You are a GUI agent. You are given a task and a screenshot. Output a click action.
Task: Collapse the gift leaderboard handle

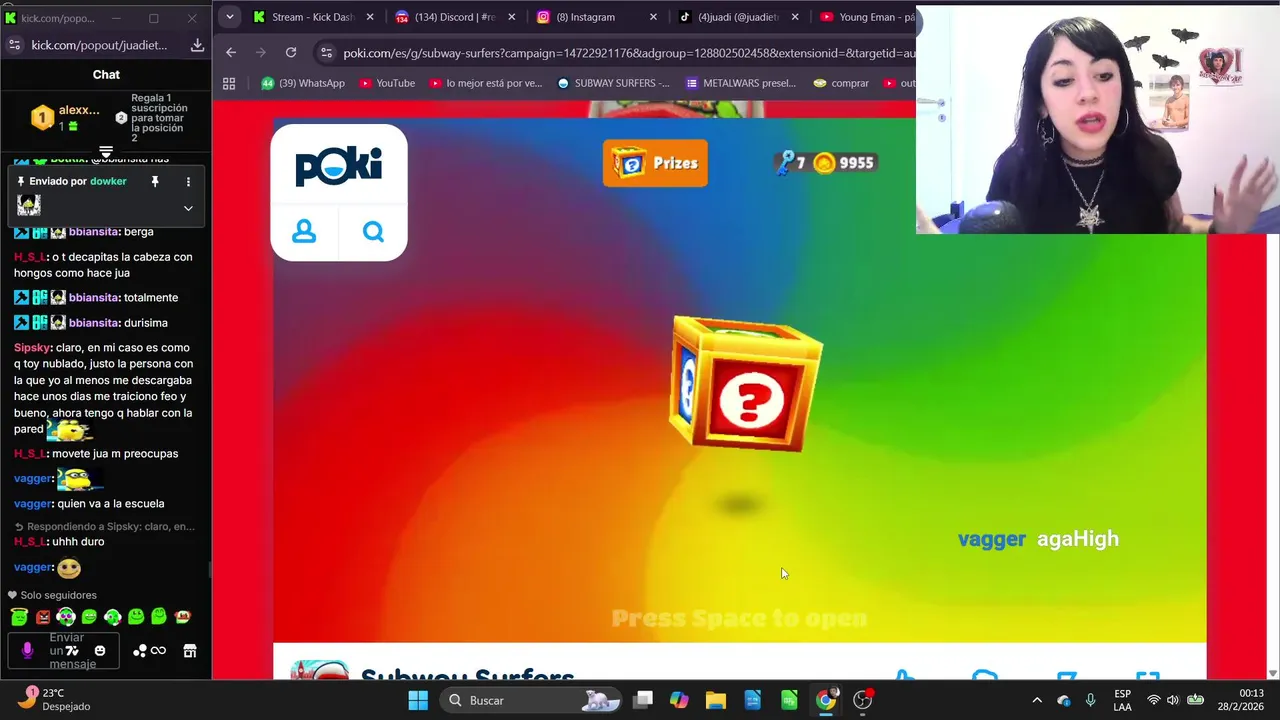point(106,152)
